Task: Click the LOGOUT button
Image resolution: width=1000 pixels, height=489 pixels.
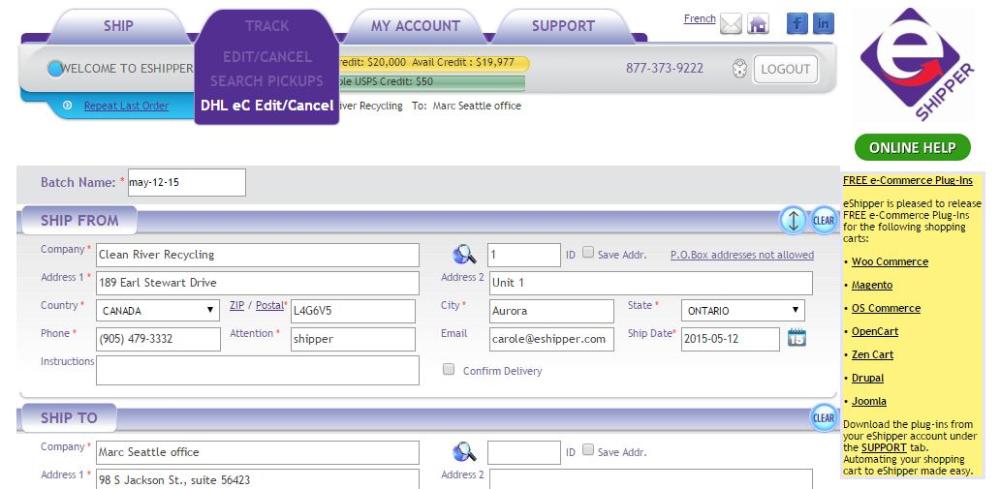Action: coord(785,69)
